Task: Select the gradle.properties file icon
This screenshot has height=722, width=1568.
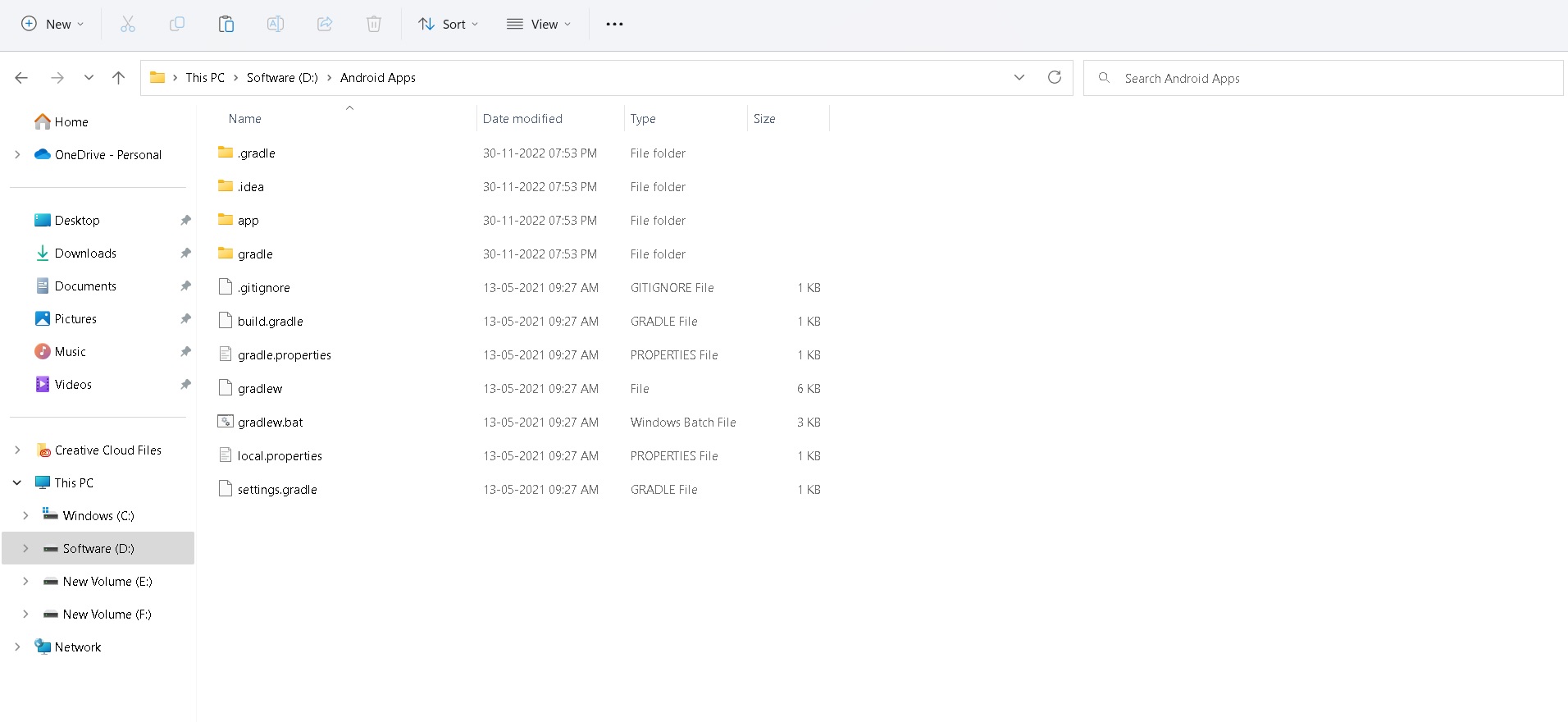Action: (x=226, y=354)
